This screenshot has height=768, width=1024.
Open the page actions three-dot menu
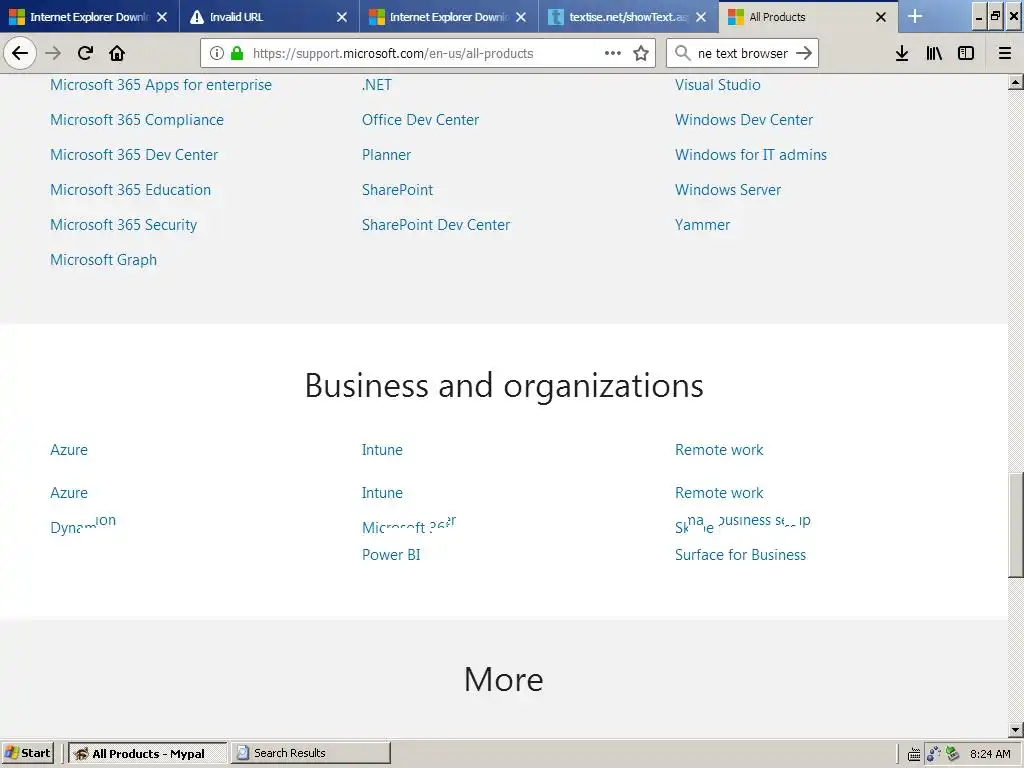(613, 53)
